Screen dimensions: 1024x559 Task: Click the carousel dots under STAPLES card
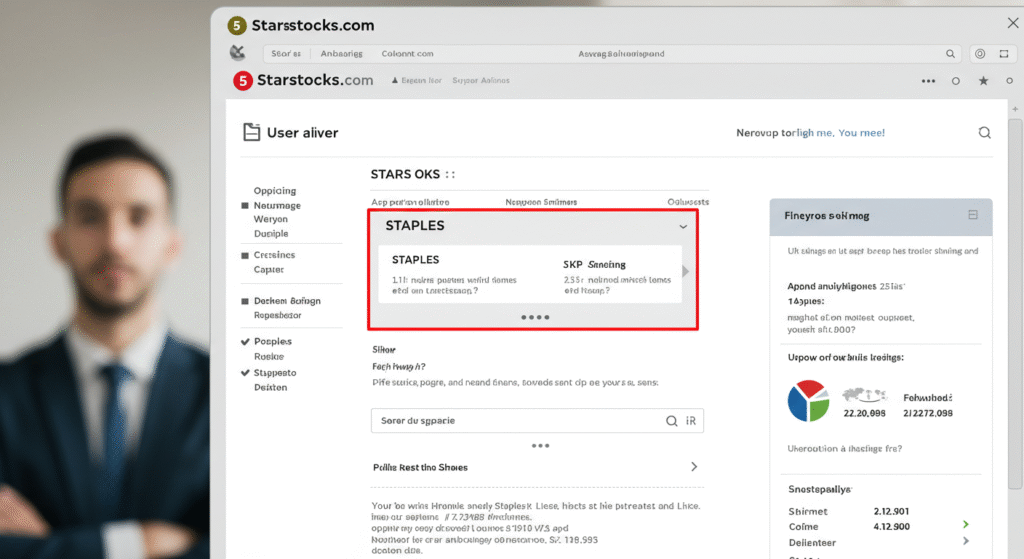click(535, 317)
